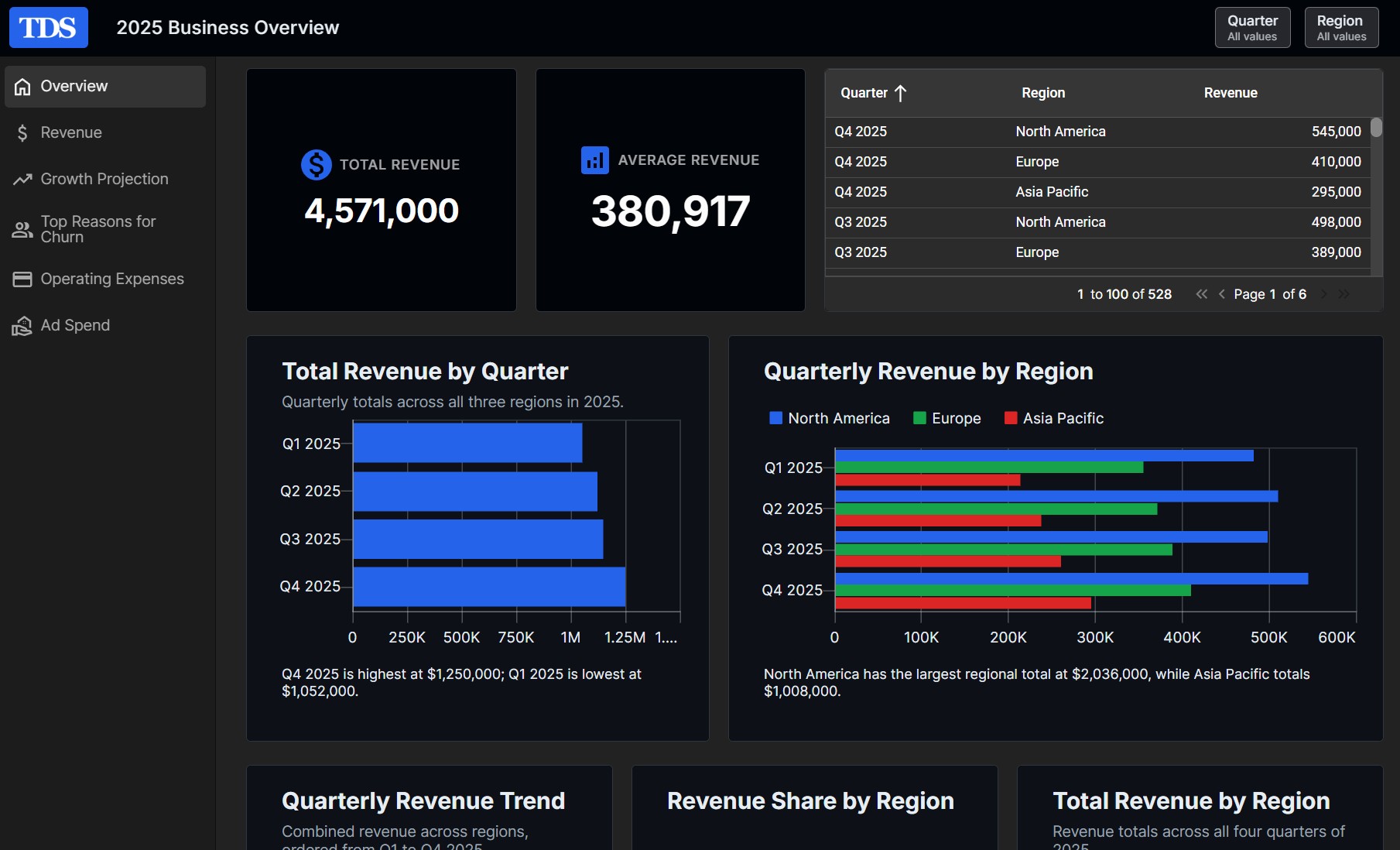The image size is (1400, 850).
Task: Go to previous table page
Action: 1221,294
